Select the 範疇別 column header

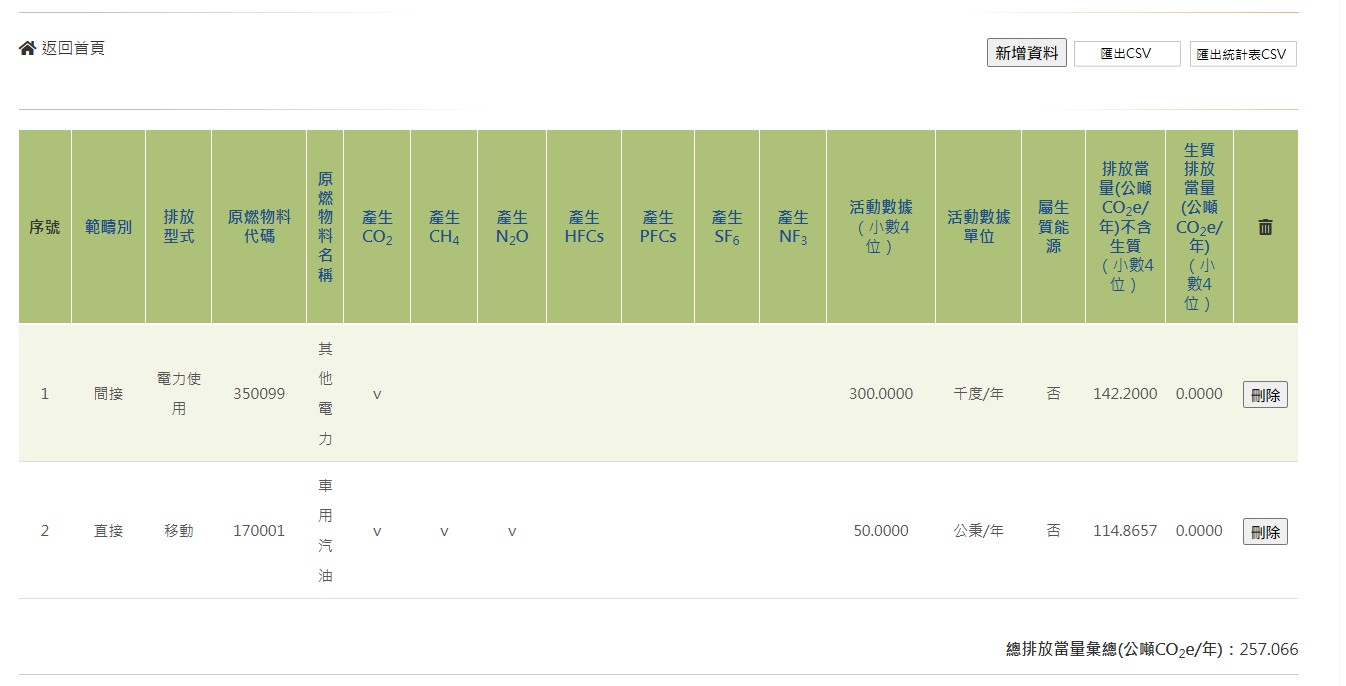coord(108,227)
